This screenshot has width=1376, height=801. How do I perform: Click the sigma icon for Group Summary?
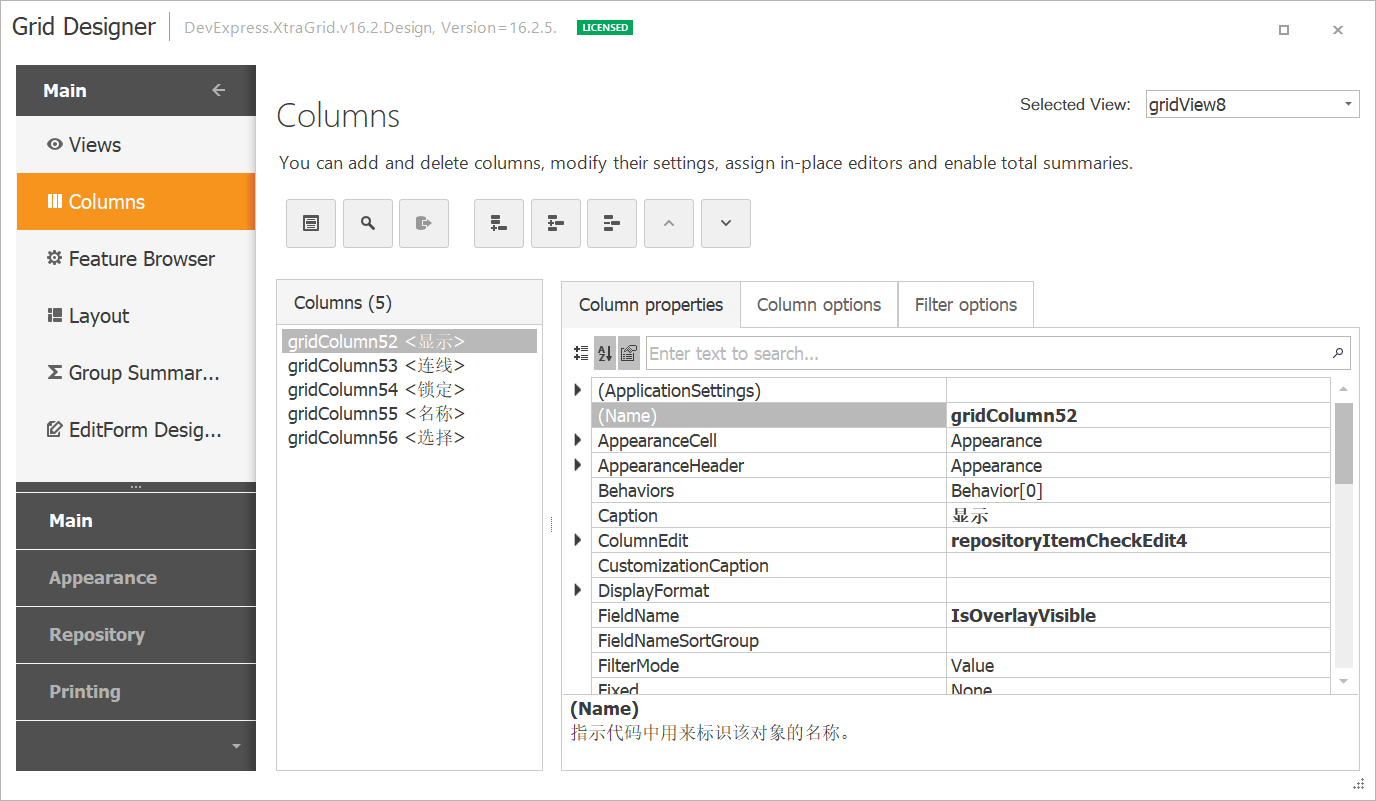55,372
